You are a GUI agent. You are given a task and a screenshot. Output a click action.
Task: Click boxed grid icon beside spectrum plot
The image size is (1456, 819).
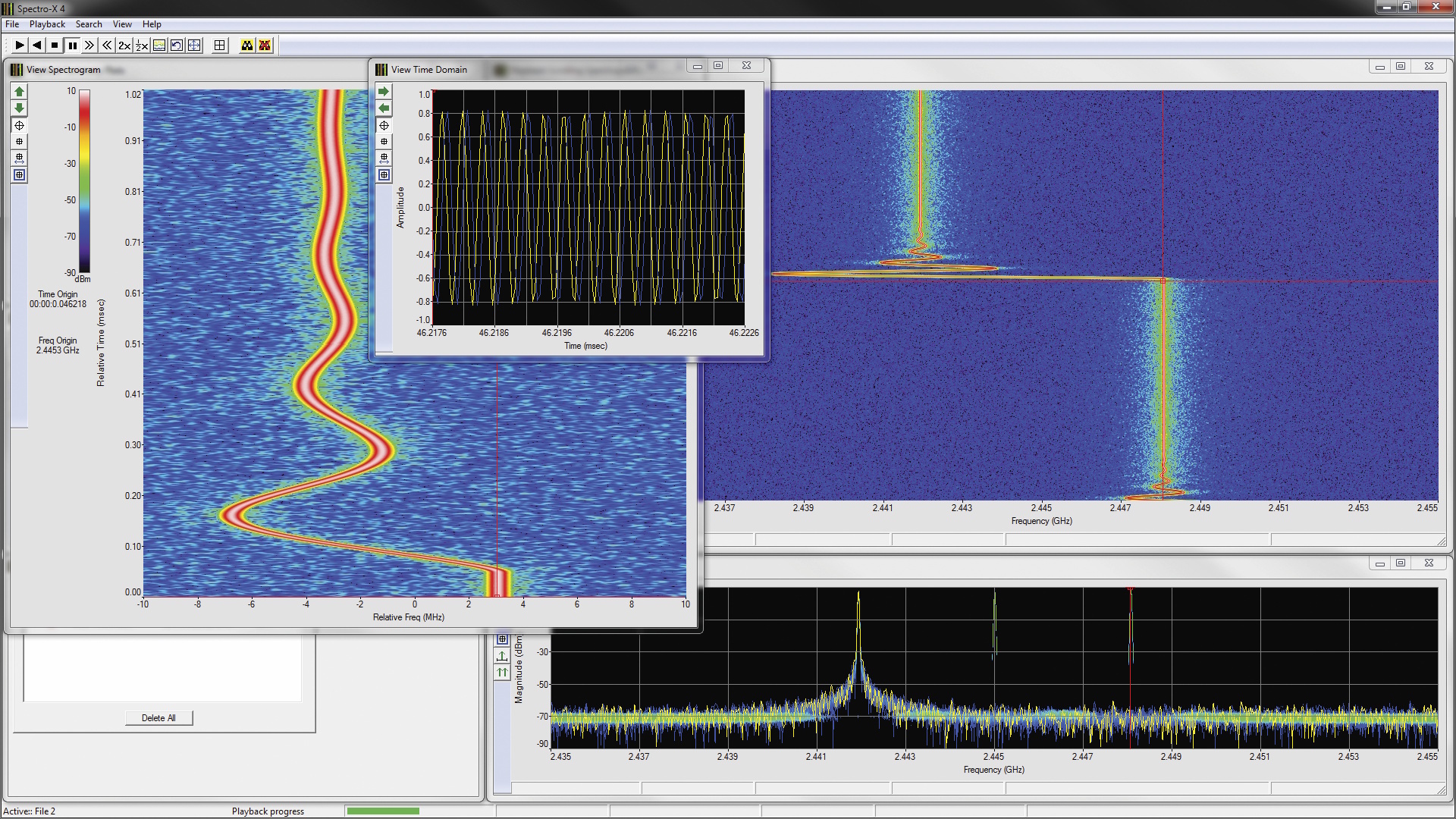pos(502,639)
